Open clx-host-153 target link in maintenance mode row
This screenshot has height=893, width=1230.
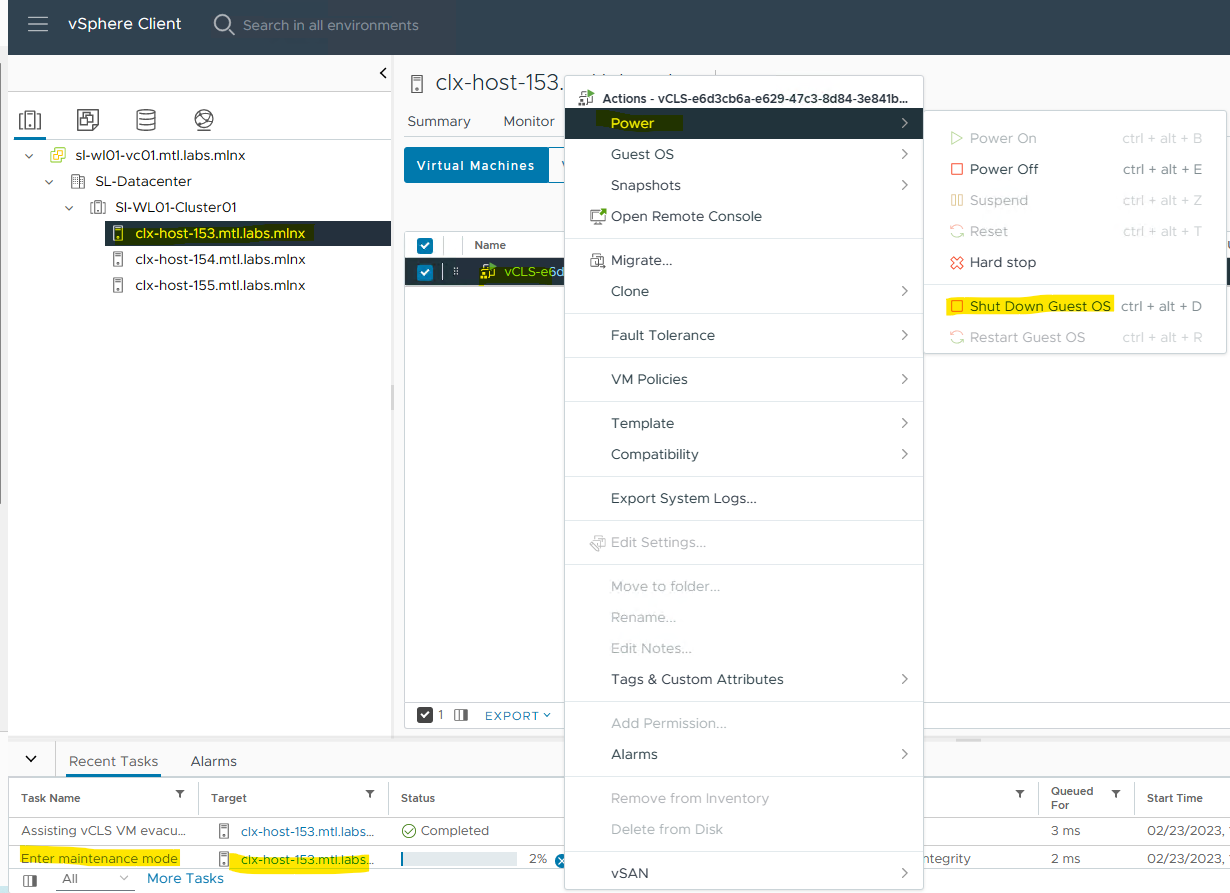[x=307, y=859]
